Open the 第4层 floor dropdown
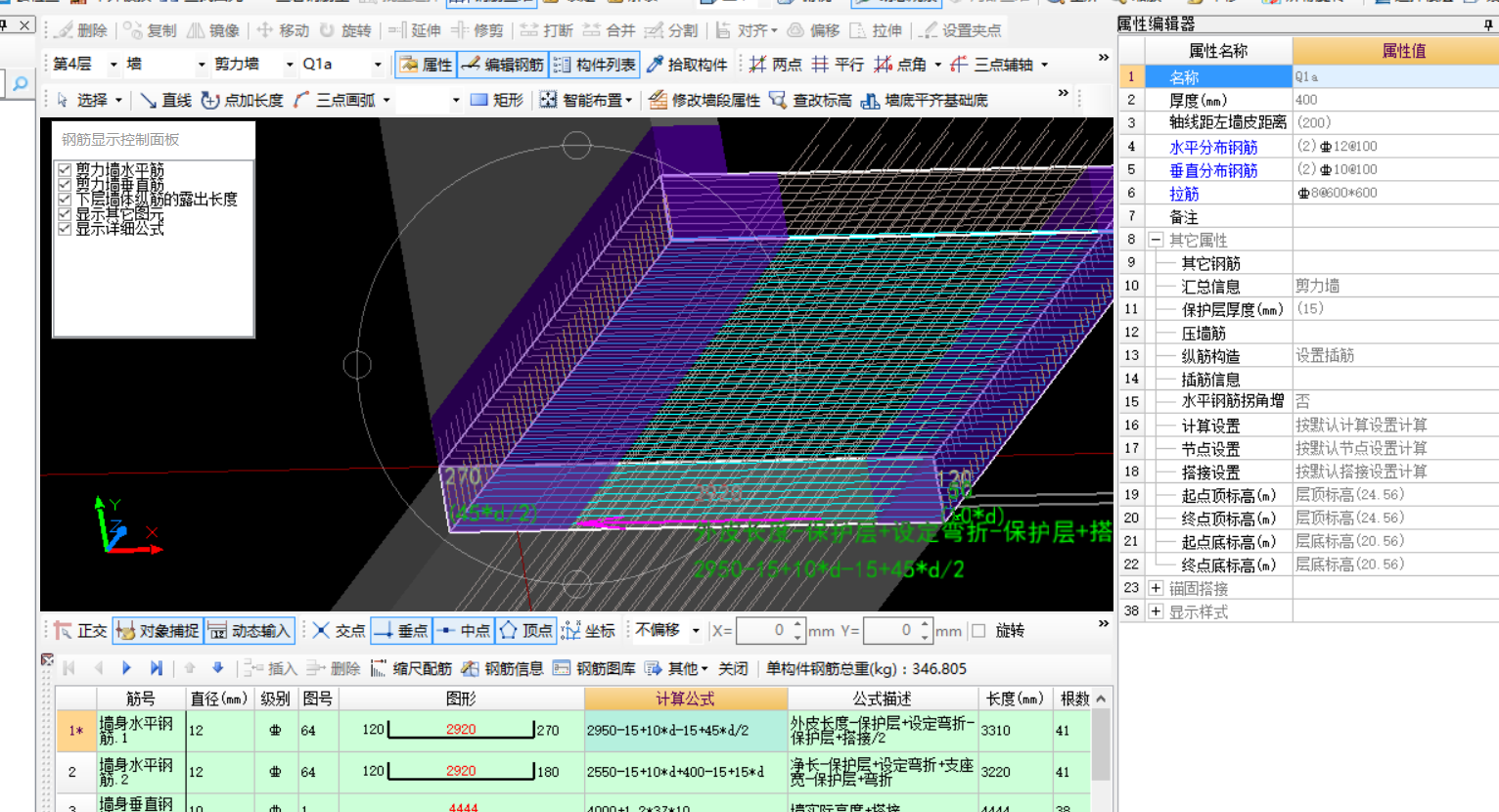 (x=114, y=65)
